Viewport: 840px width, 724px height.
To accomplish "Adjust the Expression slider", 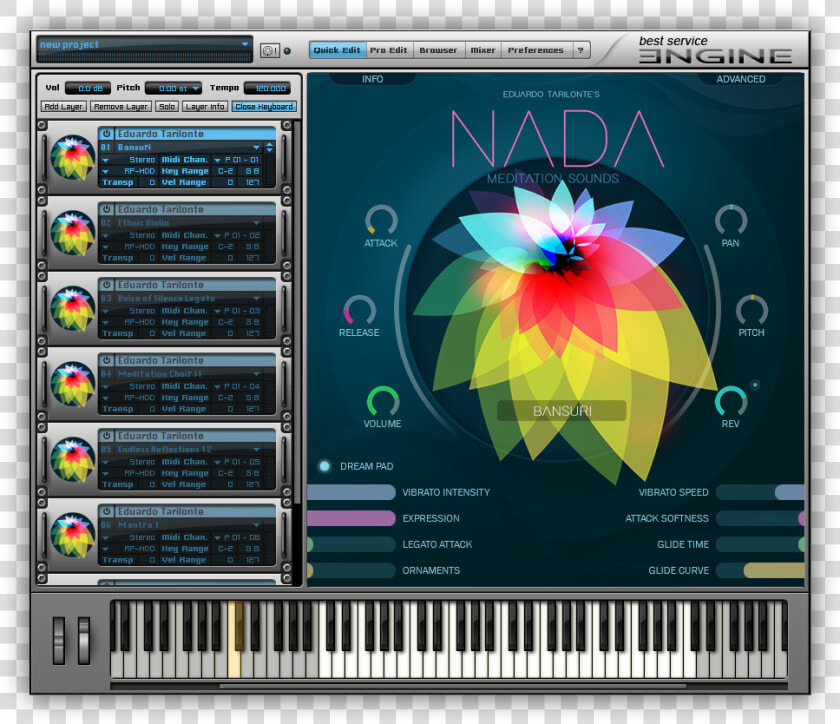I will (x=351, y=518).
